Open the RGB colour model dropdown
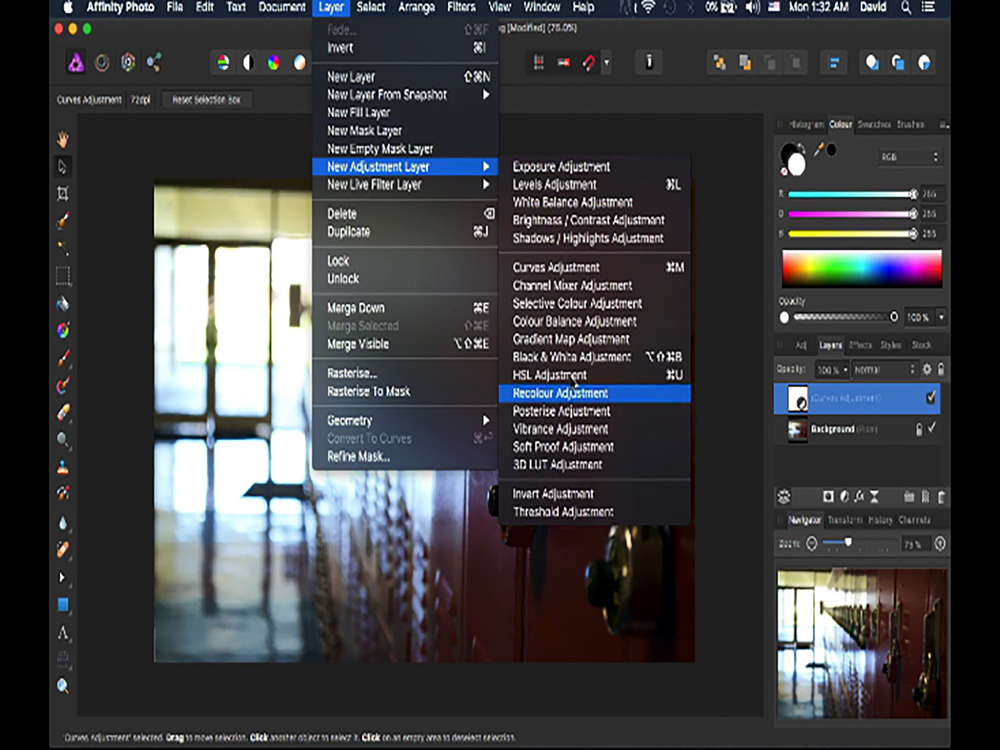1000x750 pixels. 909,157
